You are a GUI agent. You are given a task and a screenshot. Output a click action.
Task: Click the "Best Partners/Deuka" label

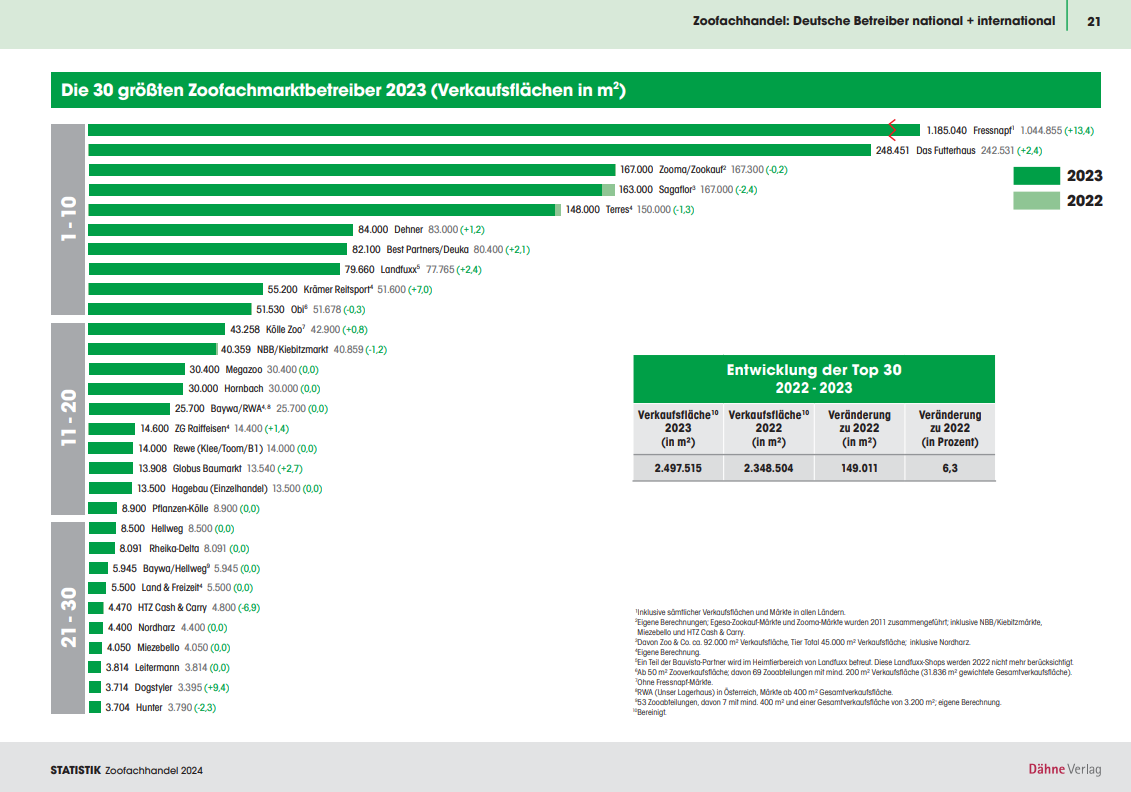[428, 250]
